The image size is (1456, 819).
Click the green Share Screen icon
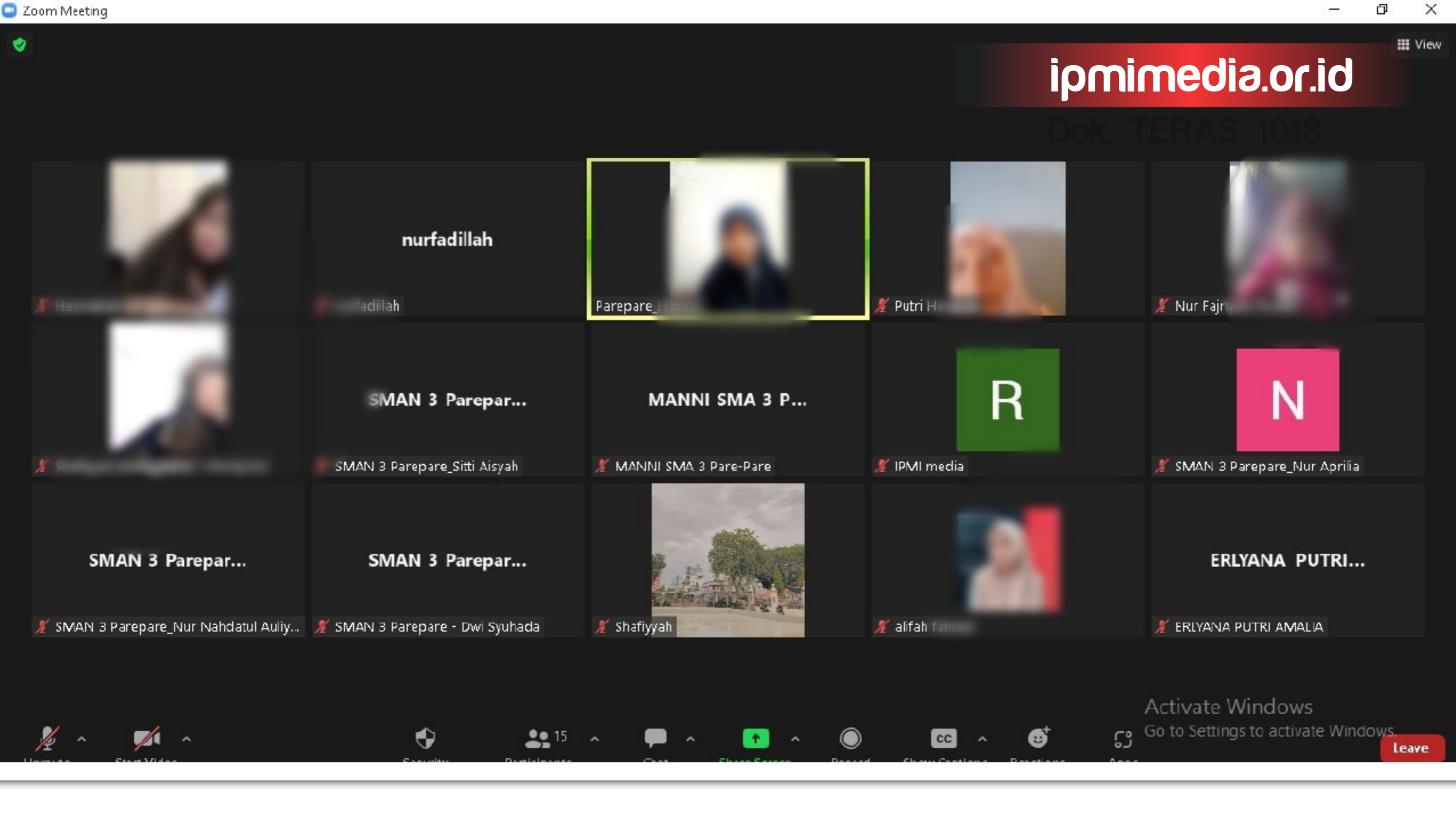point(755,738)
